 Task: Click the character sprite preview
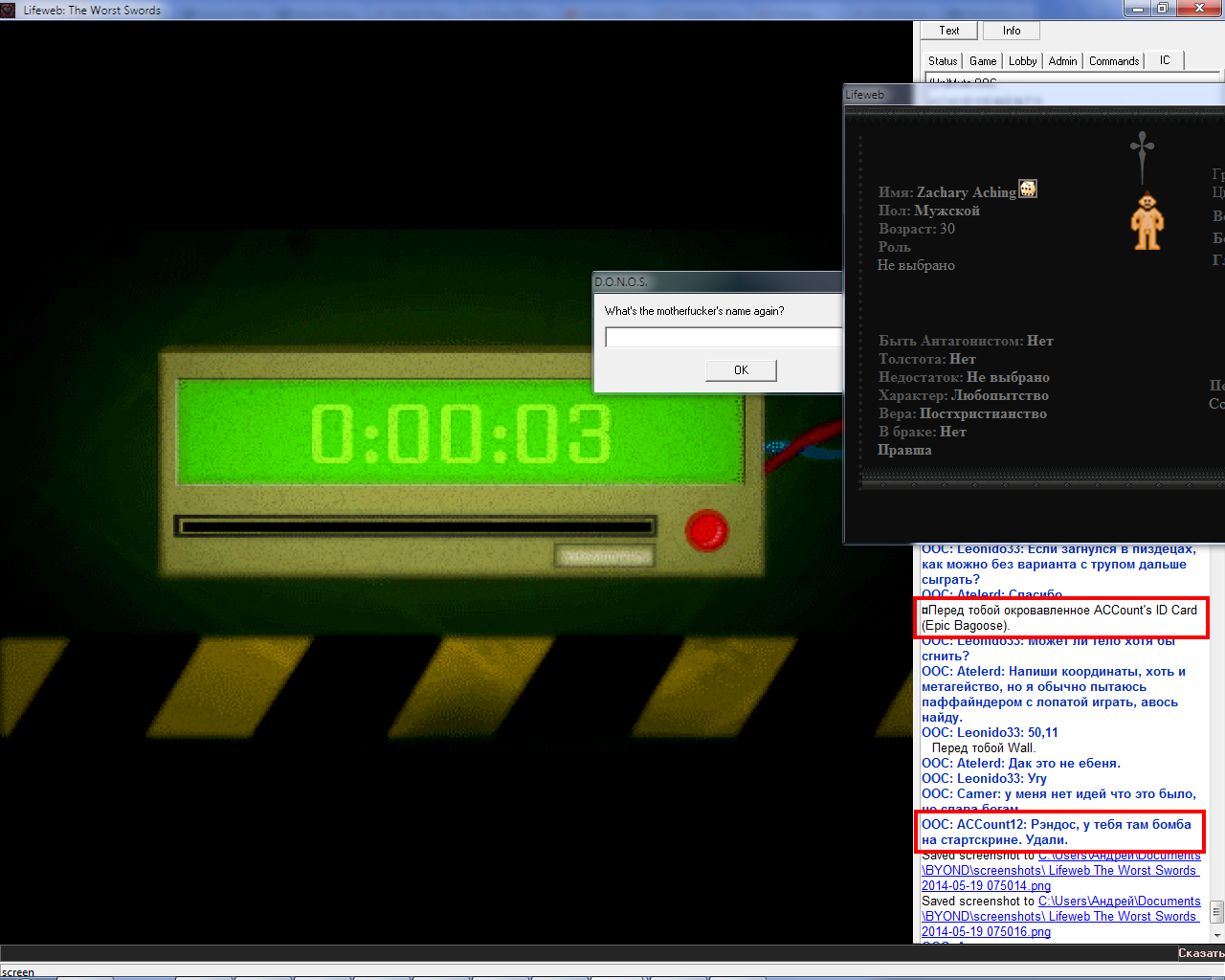coord(1147,221)
